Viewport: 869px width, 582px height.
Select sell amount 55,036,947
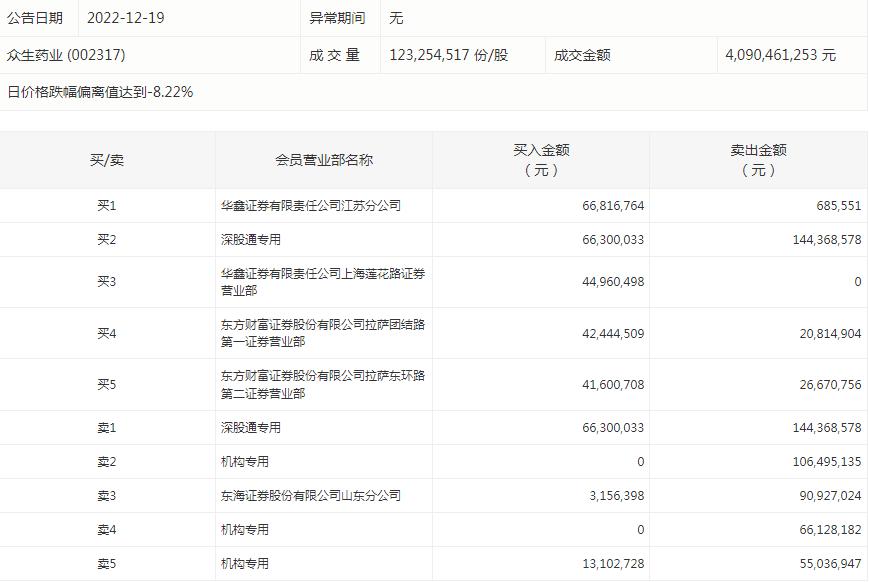pos(830,564)
